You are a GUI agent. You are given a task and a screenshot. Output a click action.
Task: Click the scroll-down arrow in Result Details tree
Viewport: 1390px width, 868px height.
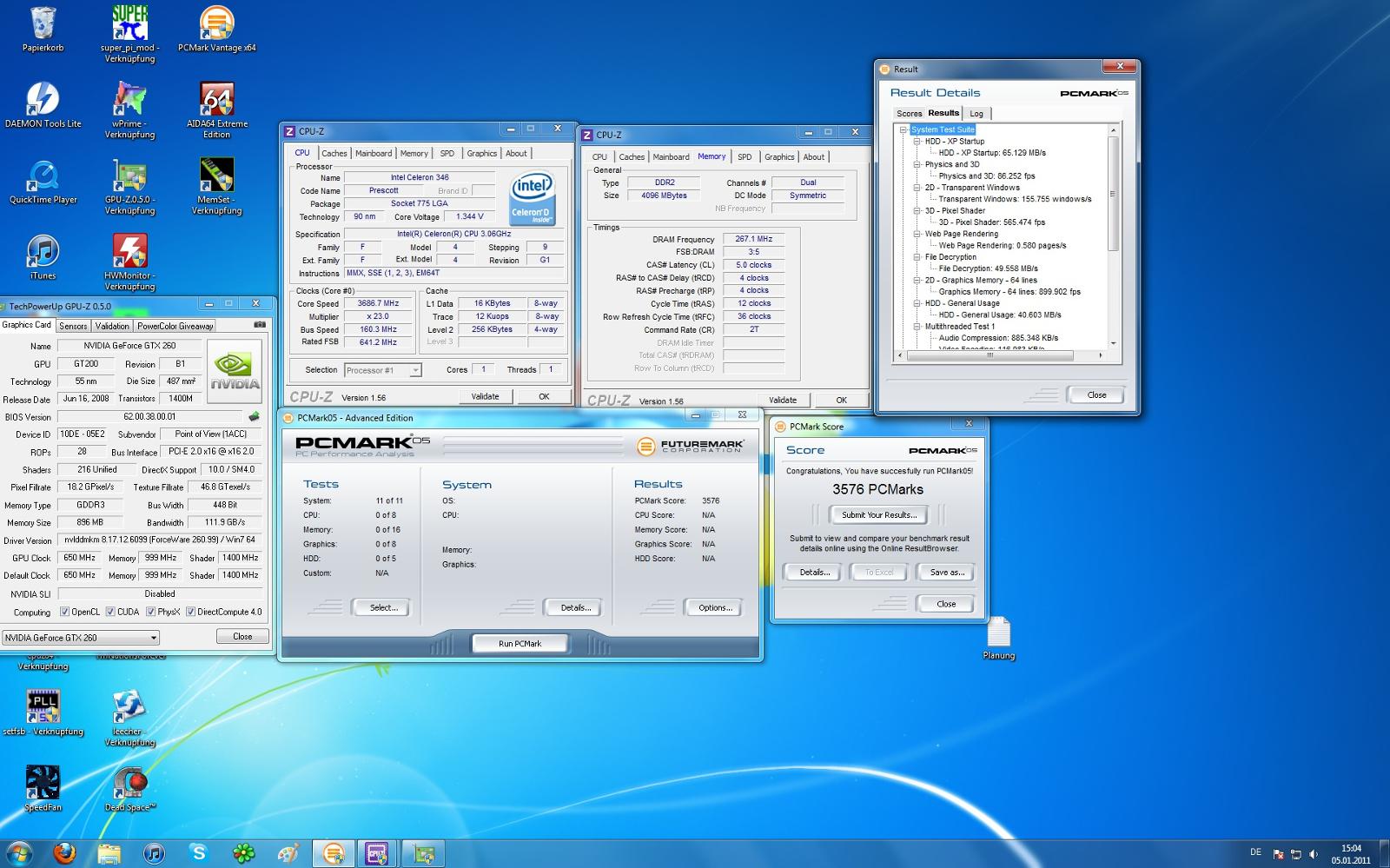tap(1113, 344)
